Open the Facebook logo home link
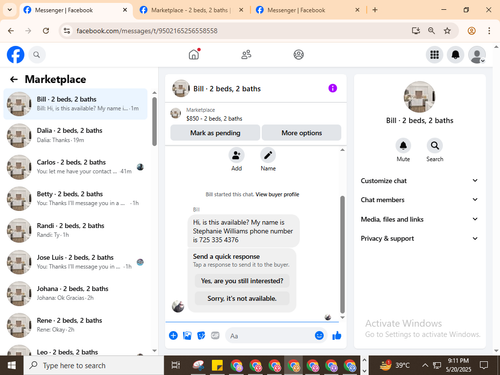The image size is (500, 375). pos(15,55)
